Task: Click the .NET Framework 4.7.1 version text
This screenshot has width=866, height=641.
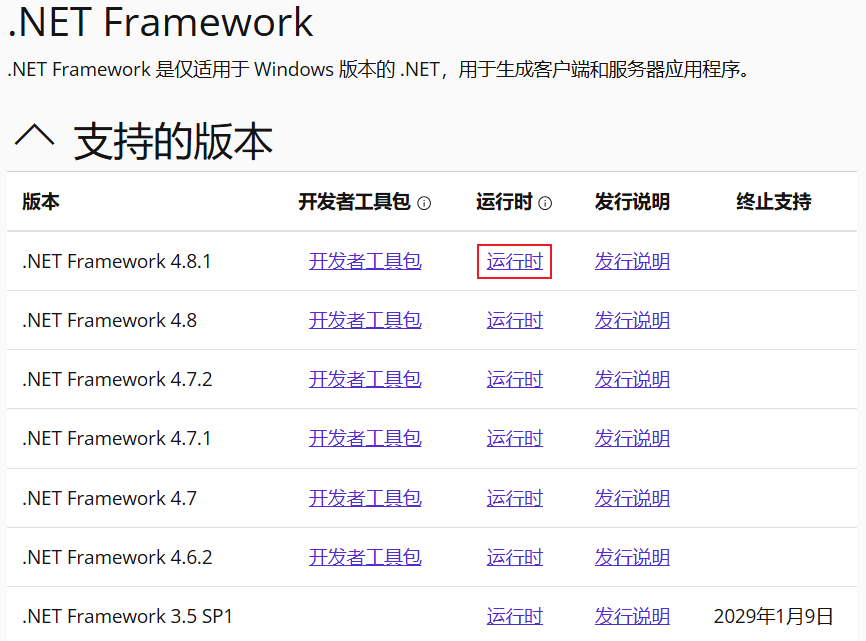Action: (117, 438)
